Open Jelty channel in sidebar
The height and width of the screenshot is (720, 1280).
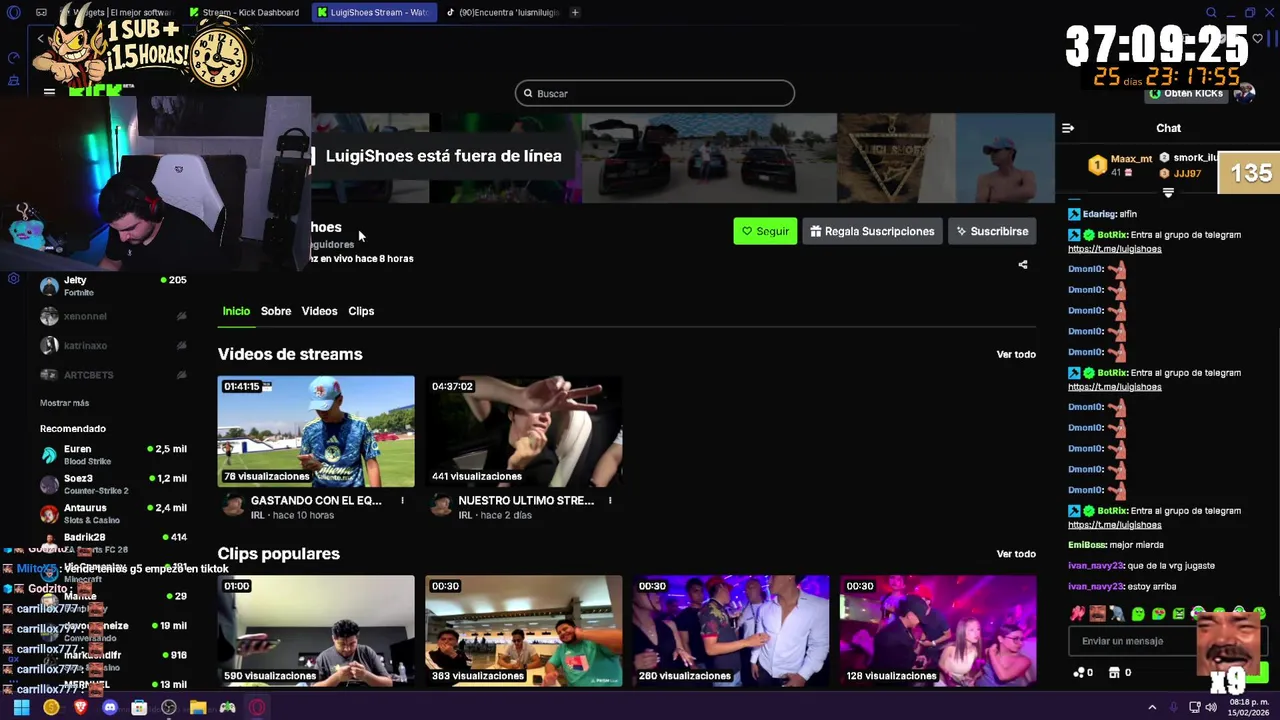[x=112, y=286]
